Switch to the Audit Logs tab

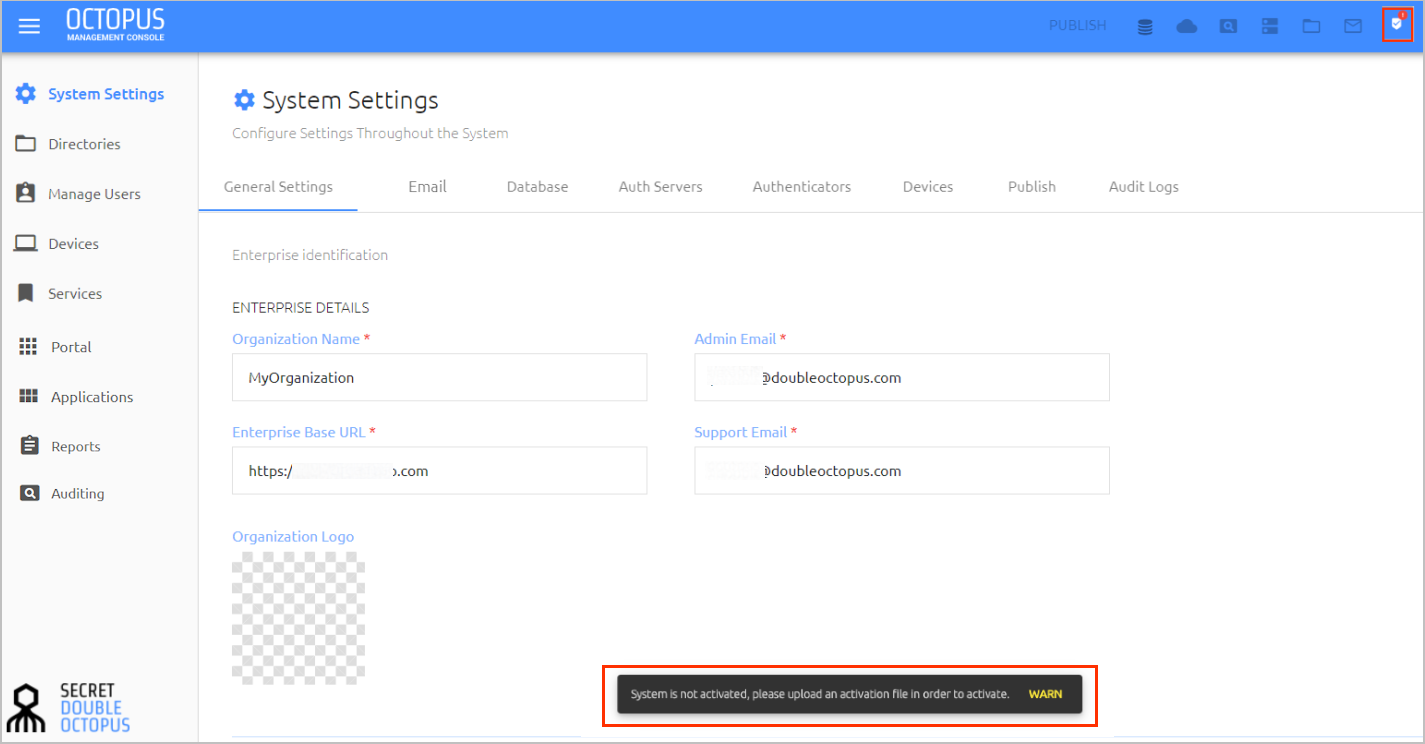1144,187
